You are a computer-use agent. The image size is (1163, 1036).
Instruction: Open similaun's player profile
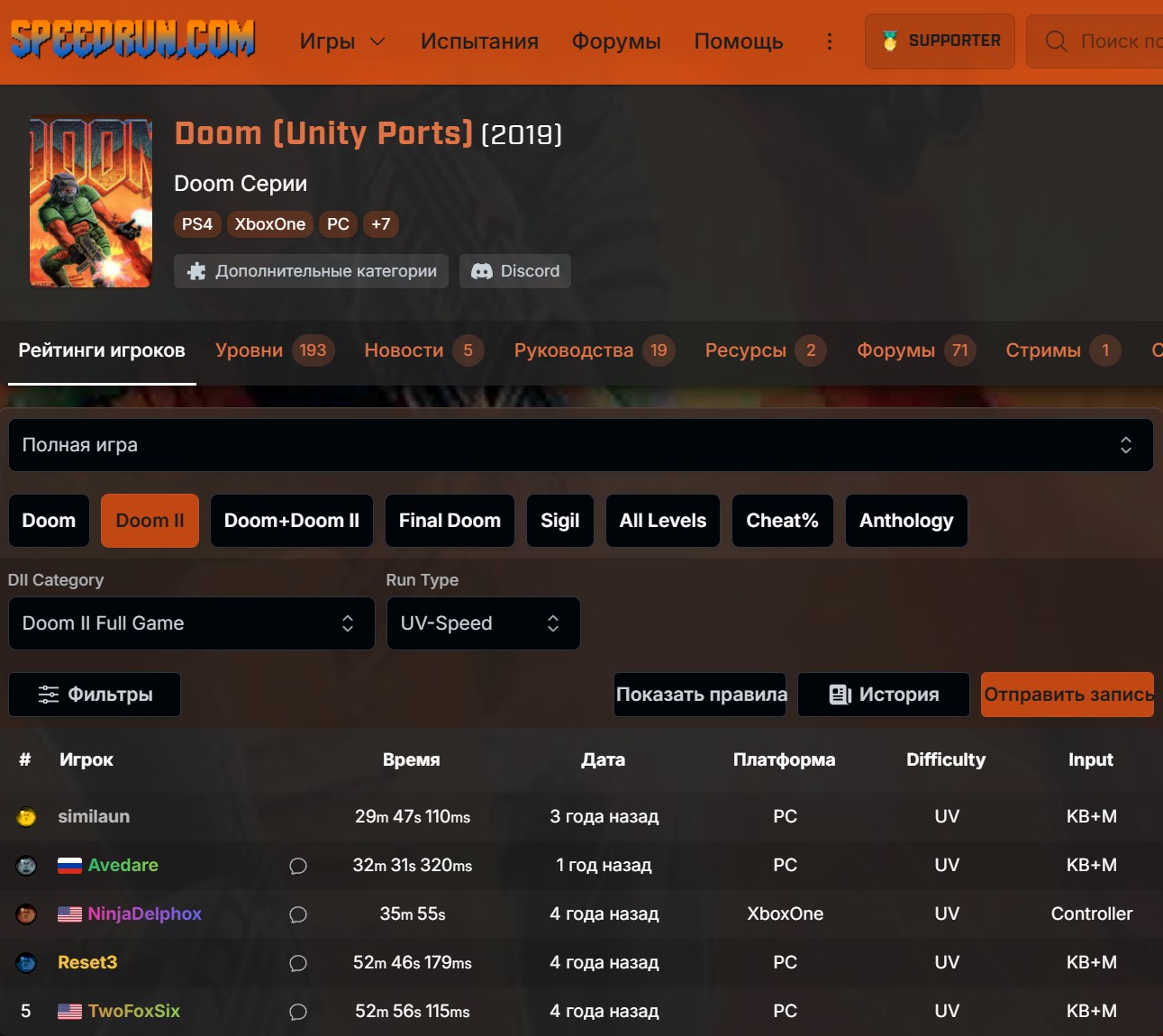coord(94,817)
